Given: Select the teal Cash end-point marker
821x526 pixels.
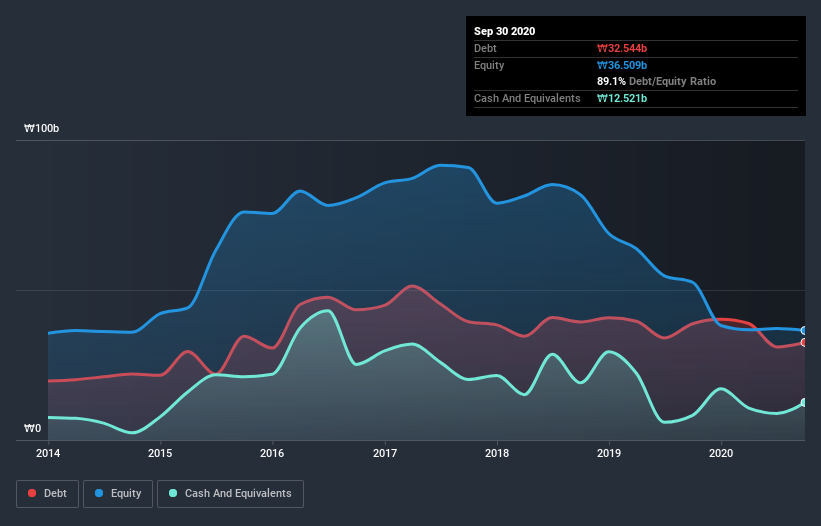Looking at the screenshot, I should (x=804, y=402).
